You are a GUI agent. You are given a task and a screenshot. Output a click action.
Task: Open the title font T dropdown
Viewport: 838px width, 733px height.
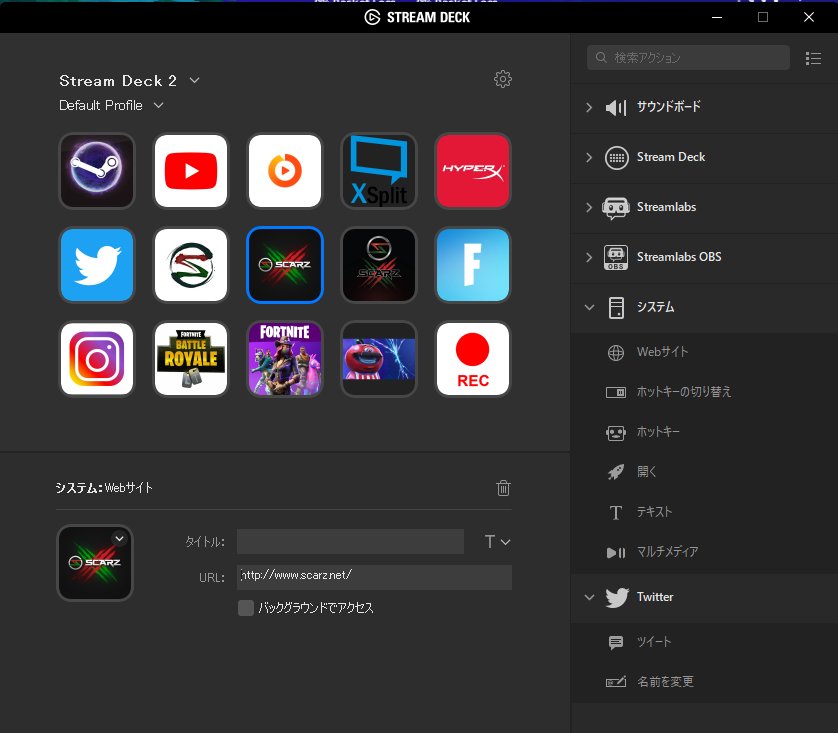pyautogui.click(x=497, y=542)
